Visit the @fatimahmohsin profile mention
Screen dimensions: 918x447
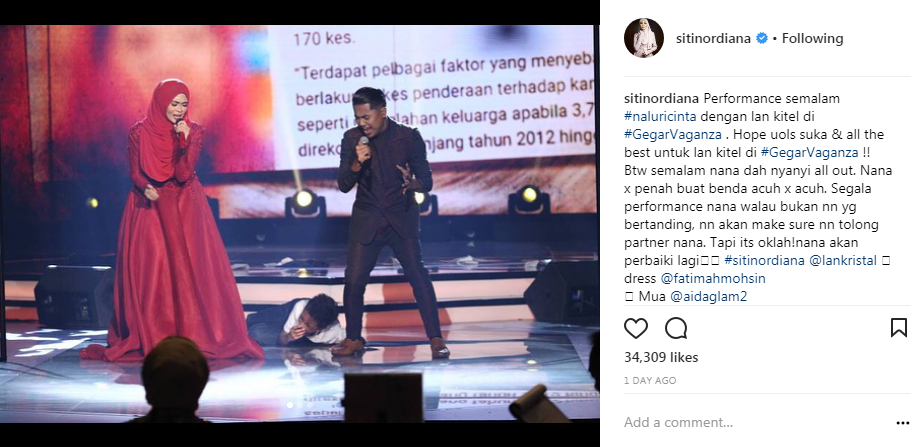click(713, 278)
